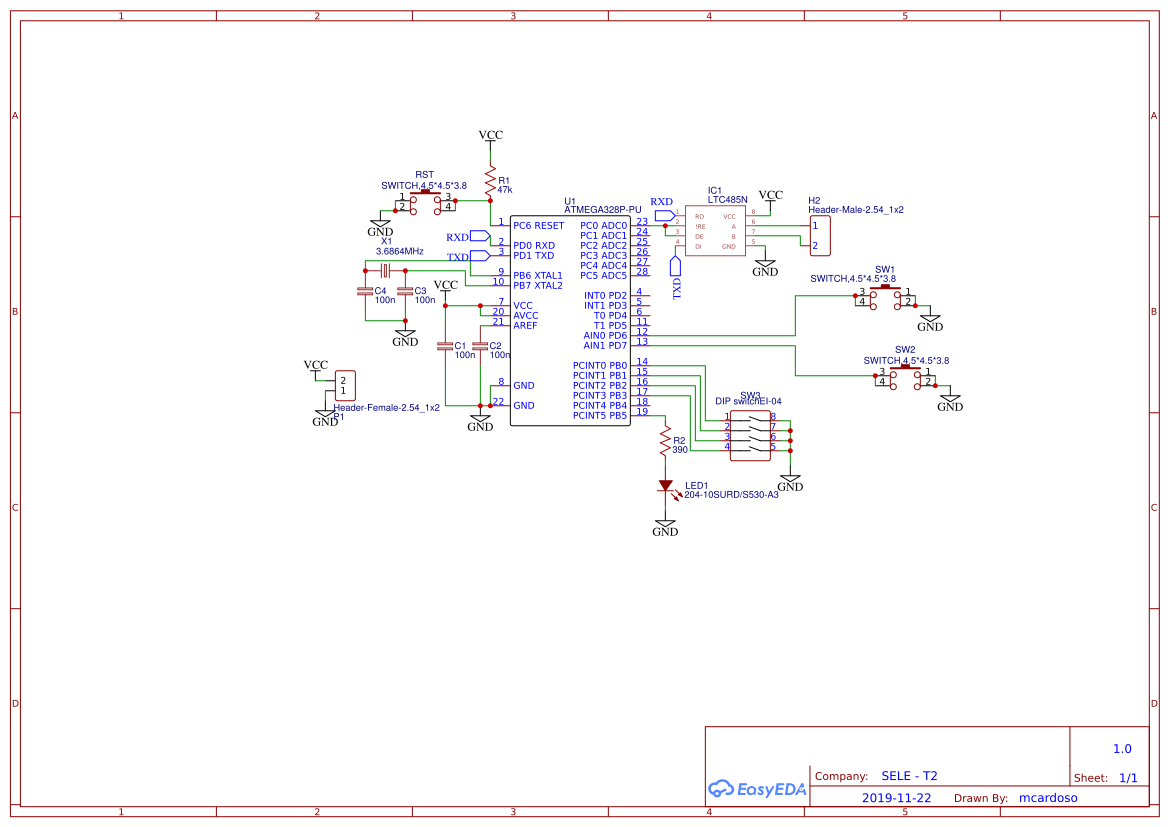Viewport: 1170px width, 827px height.
Task: Click crystal X1 3.6864MHz symbol
Action: tap(385, 270)
